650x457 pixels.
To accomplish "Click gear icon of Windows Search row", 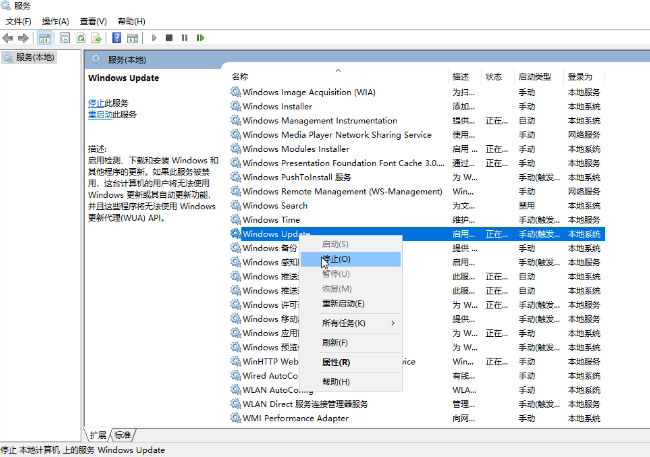I will coord(235,205).
